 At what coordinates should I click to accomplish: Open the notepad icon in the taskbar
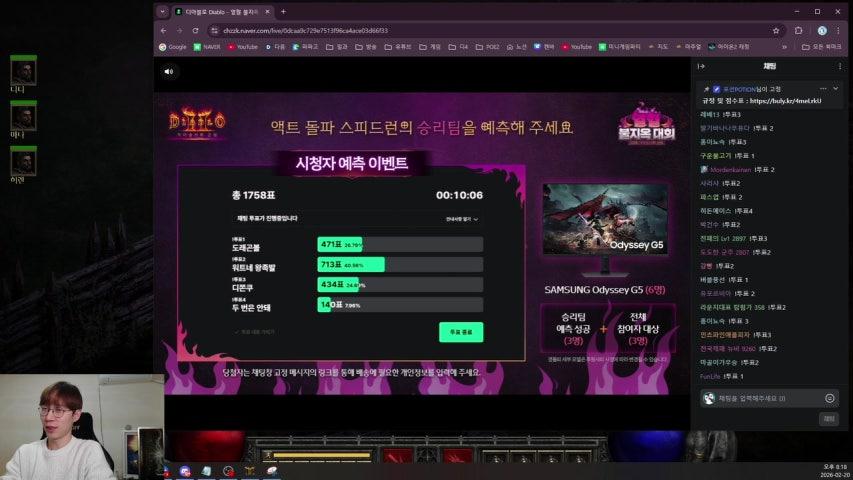pyautogui.click(x=206, y=471)
